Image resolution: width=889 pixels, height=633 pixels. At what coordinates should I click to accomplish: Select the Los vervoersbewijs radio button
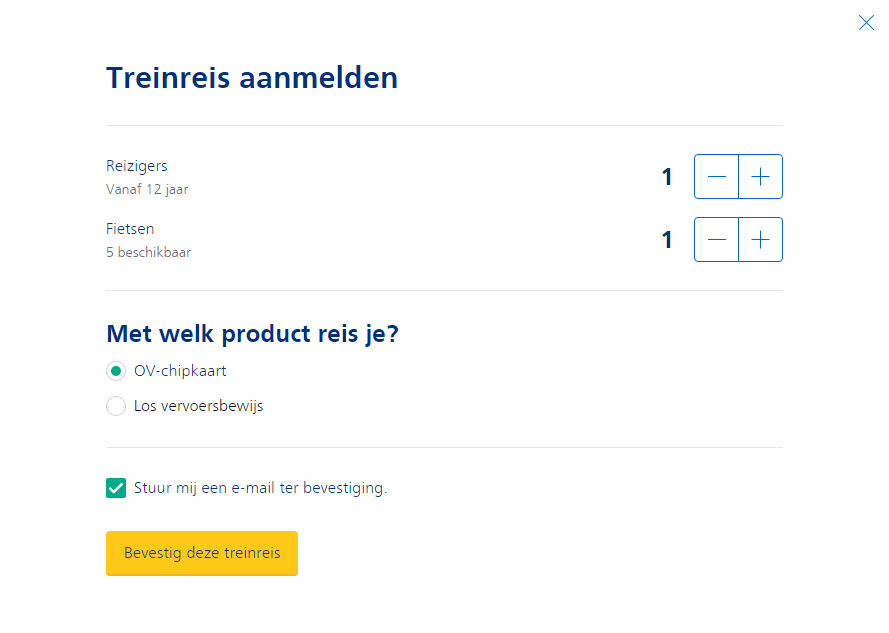point(116,406)
